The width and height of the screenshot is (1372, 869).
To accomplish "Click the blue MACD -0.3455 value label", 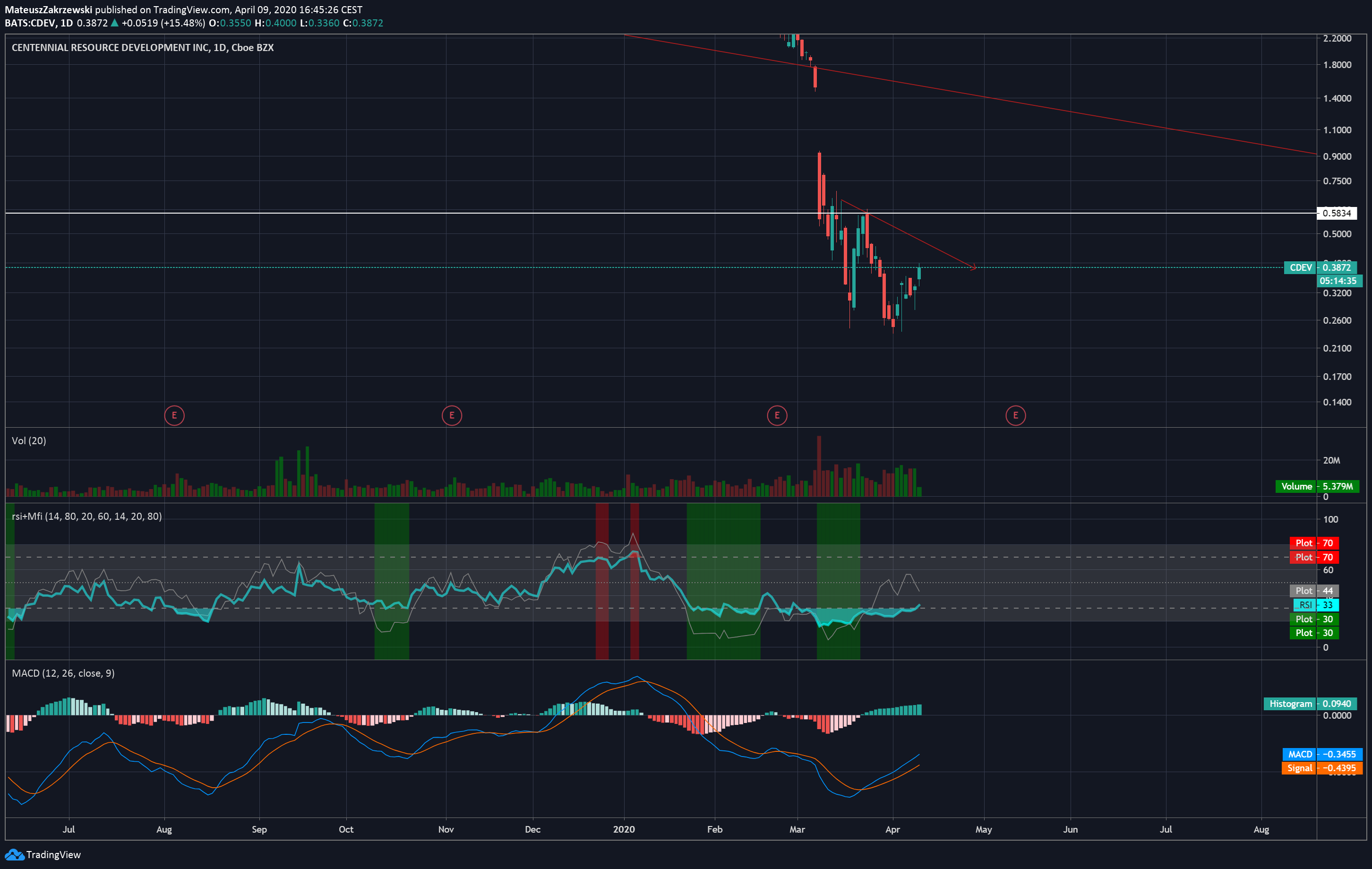I will click(x=1322, y=754).
